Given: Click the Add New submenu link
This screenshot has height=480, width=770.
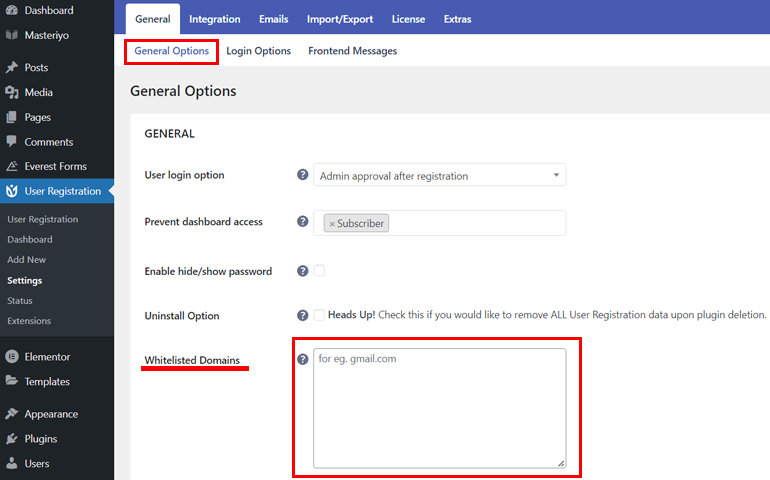Looking at the screenshot, I should tap(27, 259).
